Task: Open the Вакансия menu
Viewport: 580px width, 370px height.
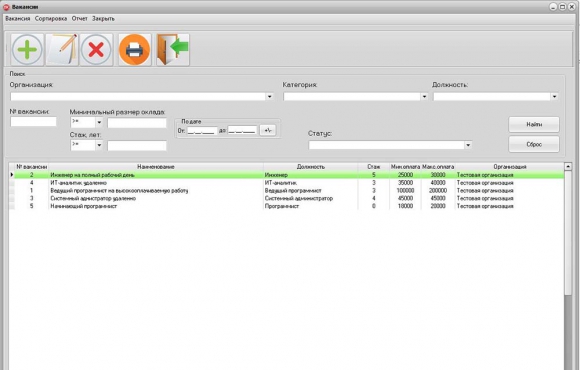Action: click(x=18, y=18)
